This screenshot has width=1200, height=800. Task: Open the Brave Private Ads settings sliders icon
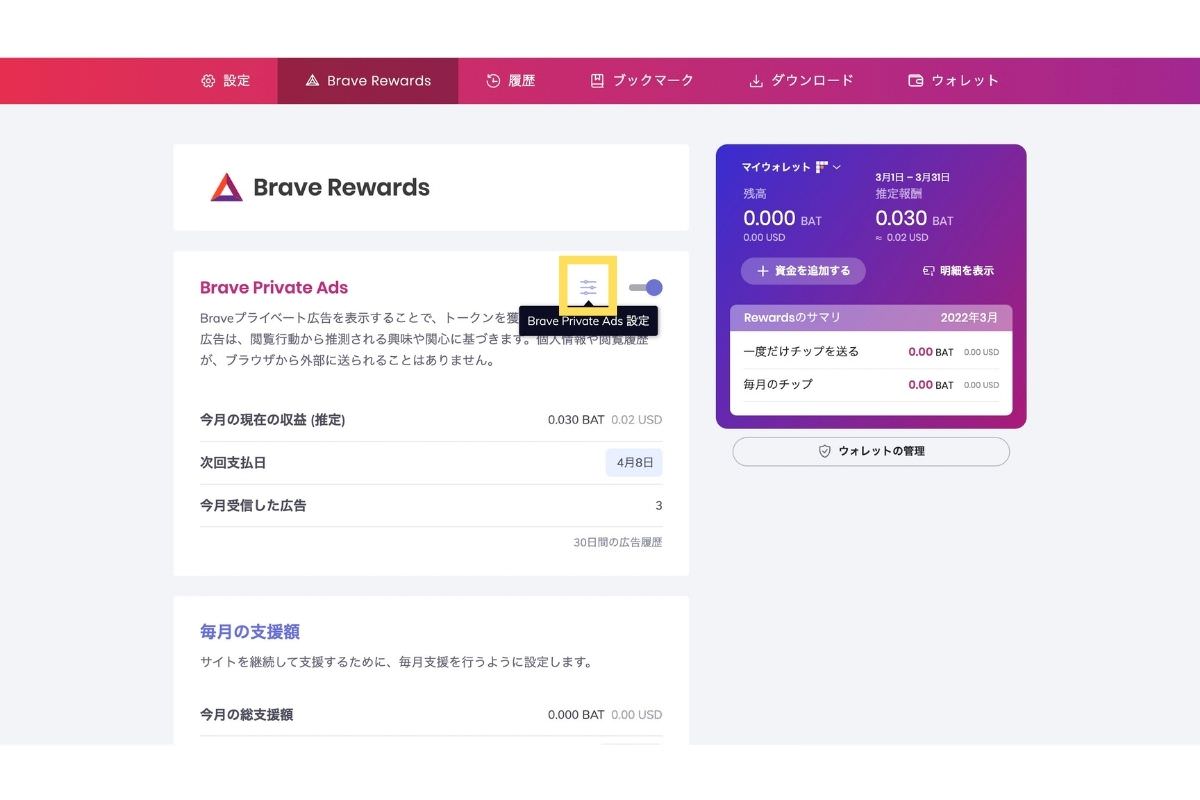click(x=588, y=287)
